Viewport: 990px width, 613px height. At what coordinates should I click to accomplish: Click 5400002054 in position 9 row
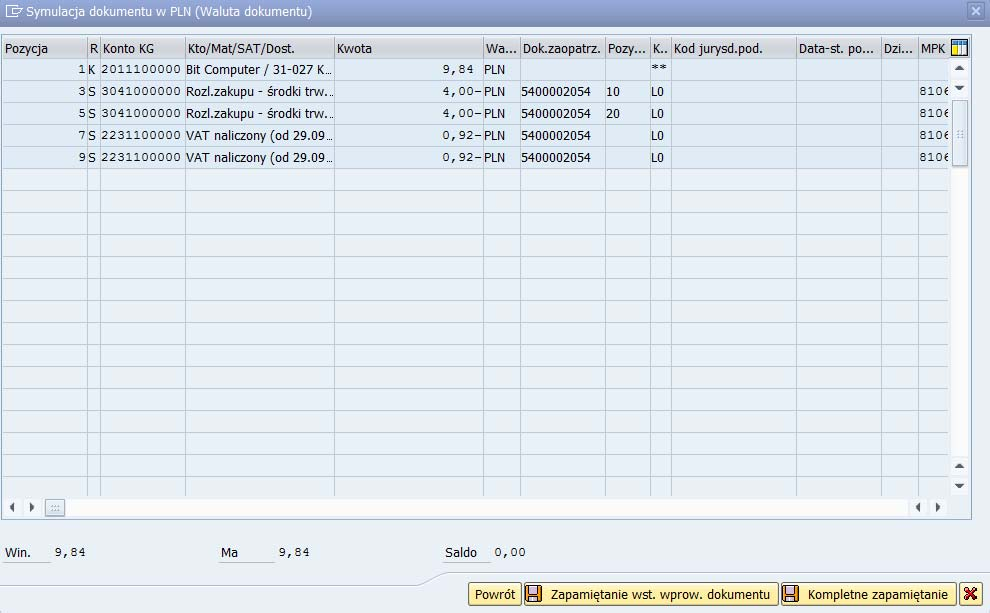(563, 158)
